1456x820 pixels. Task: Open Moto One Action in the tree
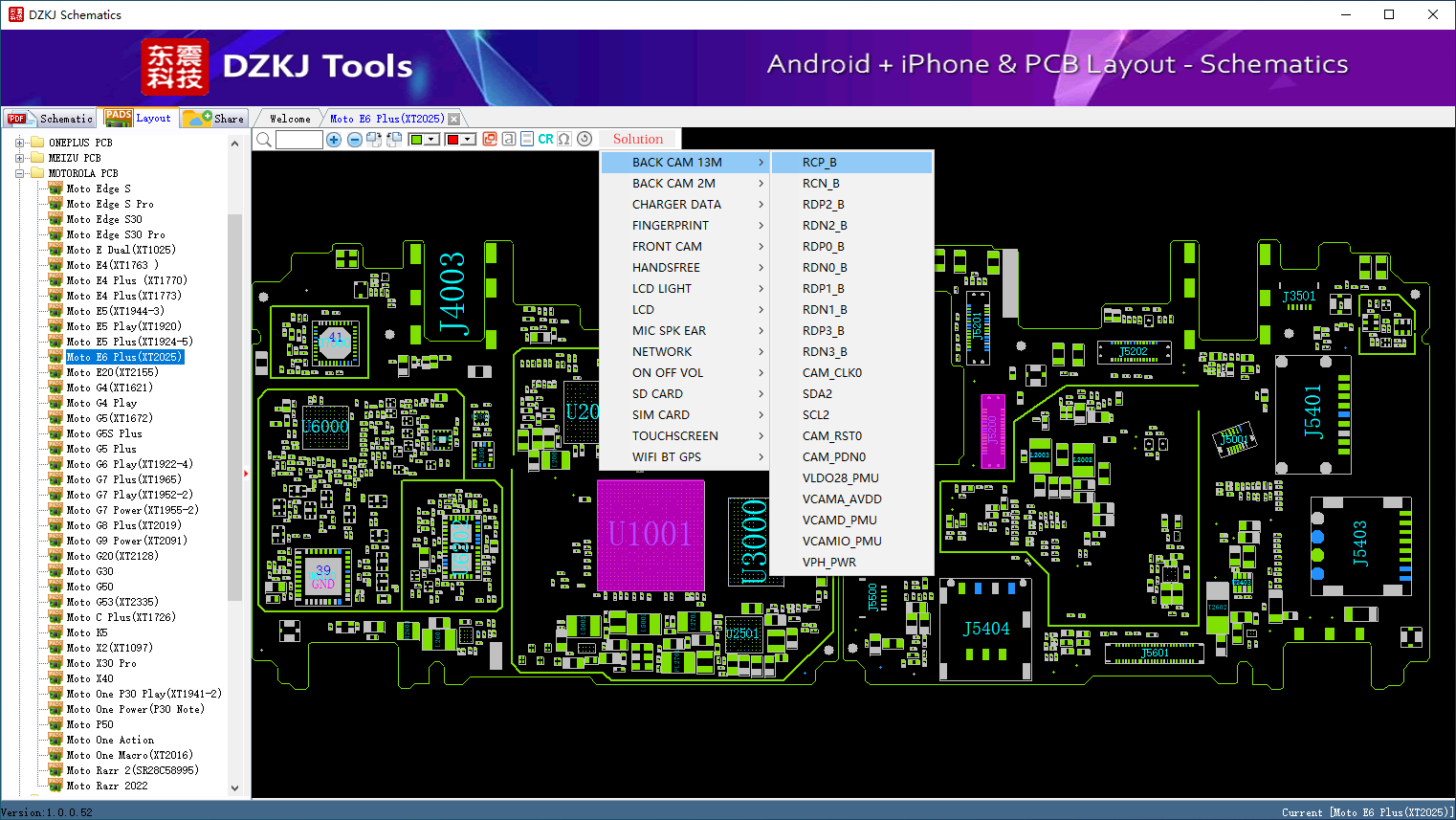click(110, 740)
